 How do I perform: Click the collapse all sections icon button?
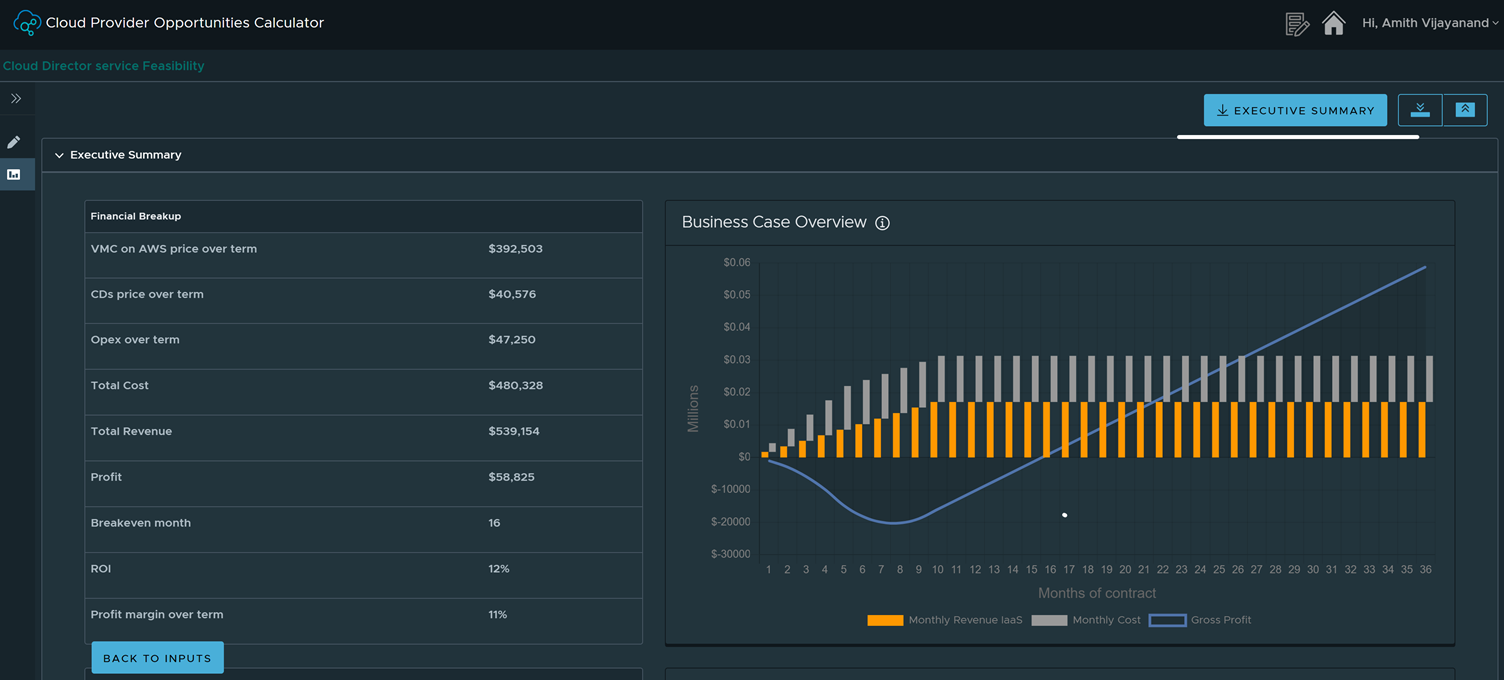pos(1465,110)
